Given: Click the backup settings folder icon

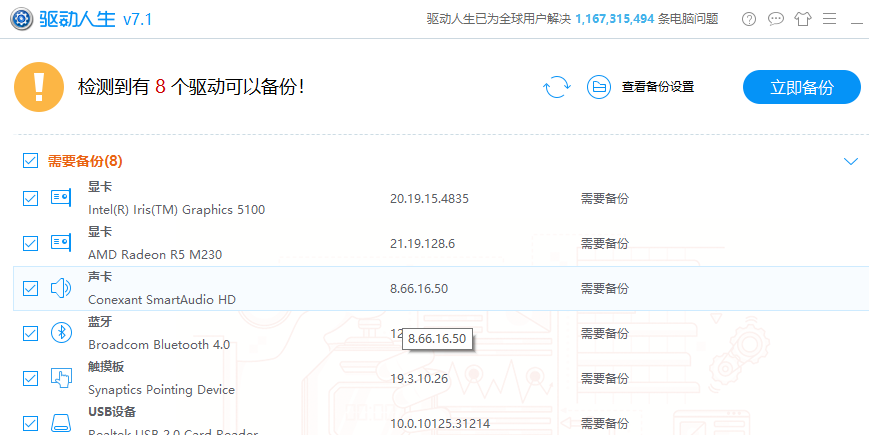Looking at the screenshot, I should [599, 87].
